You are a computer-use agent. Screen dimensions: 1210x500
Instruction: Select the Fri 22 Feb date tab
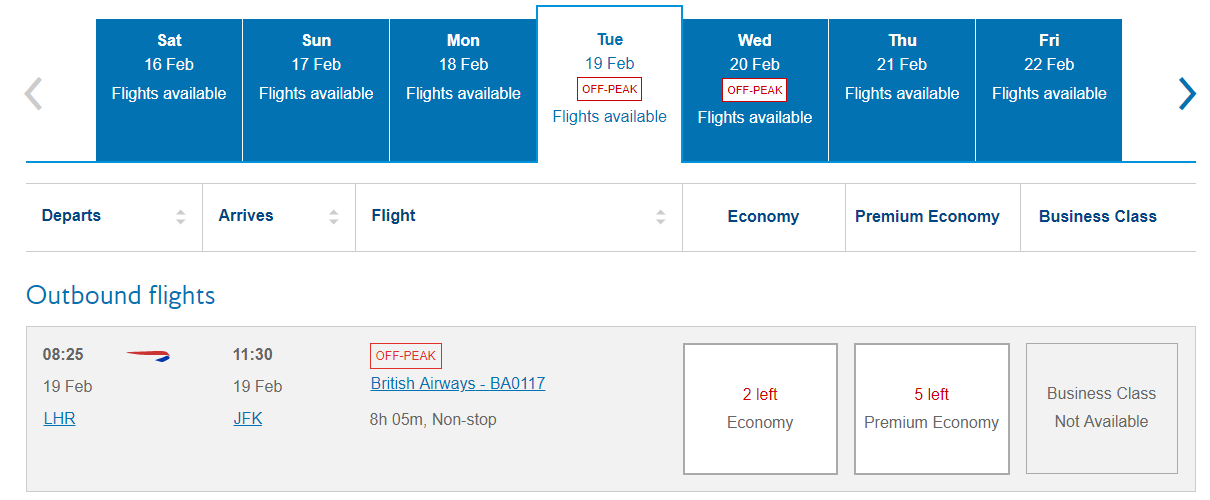pos(1049,90)
